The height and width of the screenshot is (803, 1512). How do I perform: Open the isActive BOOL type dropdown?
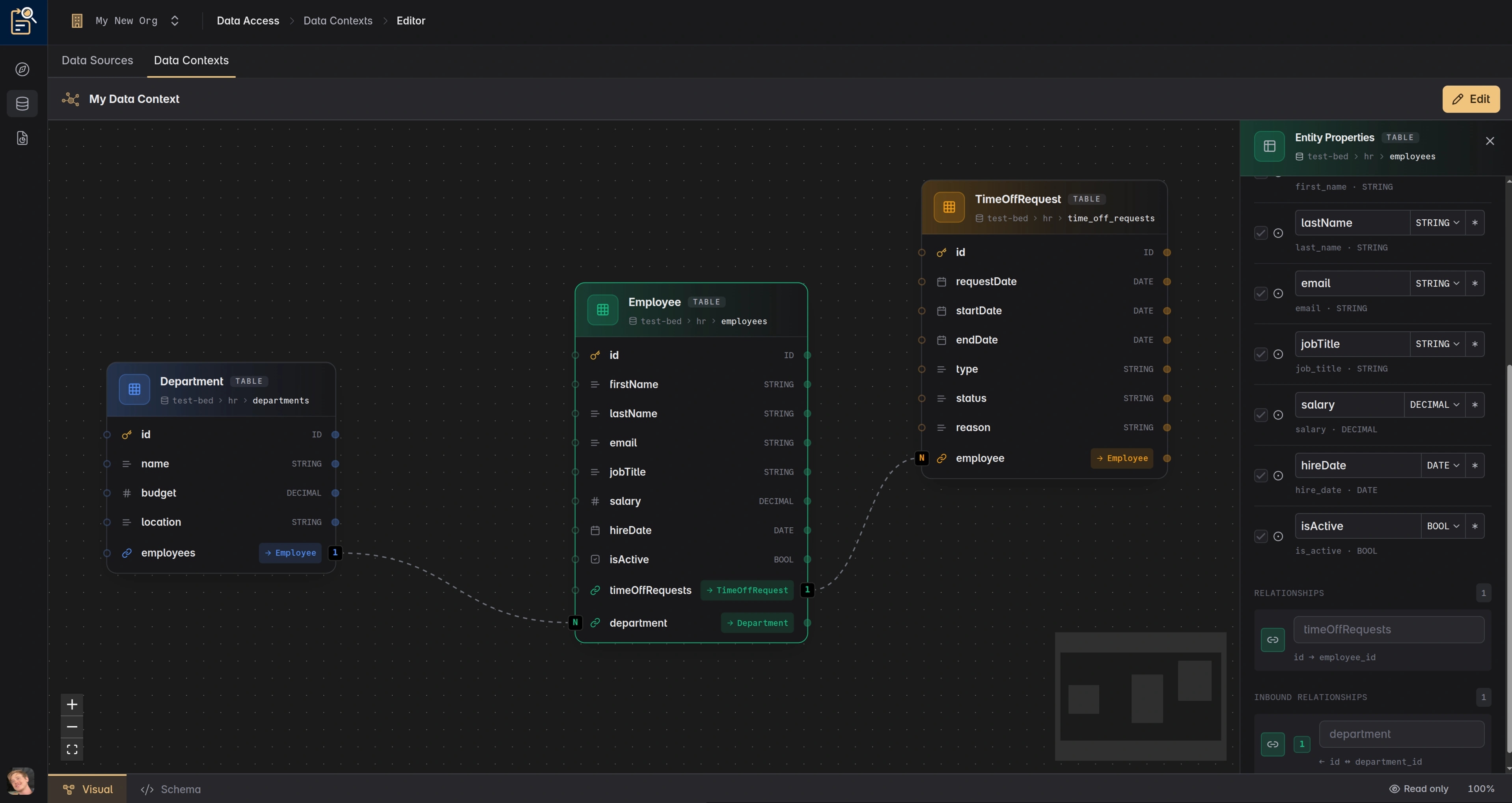pos(1443,527)
